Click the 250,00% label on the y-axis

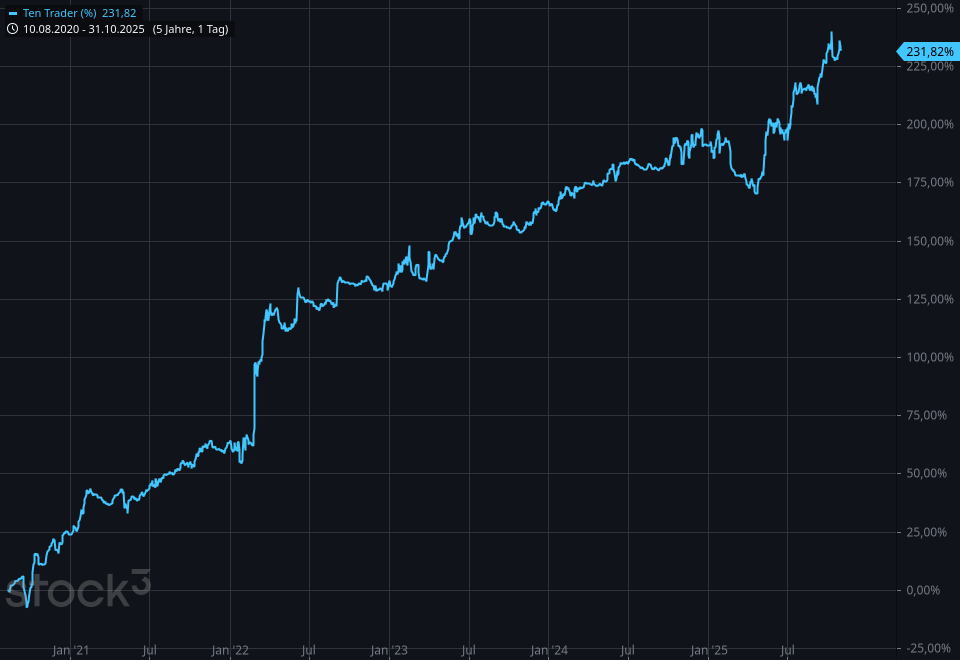tap(929, 8)
